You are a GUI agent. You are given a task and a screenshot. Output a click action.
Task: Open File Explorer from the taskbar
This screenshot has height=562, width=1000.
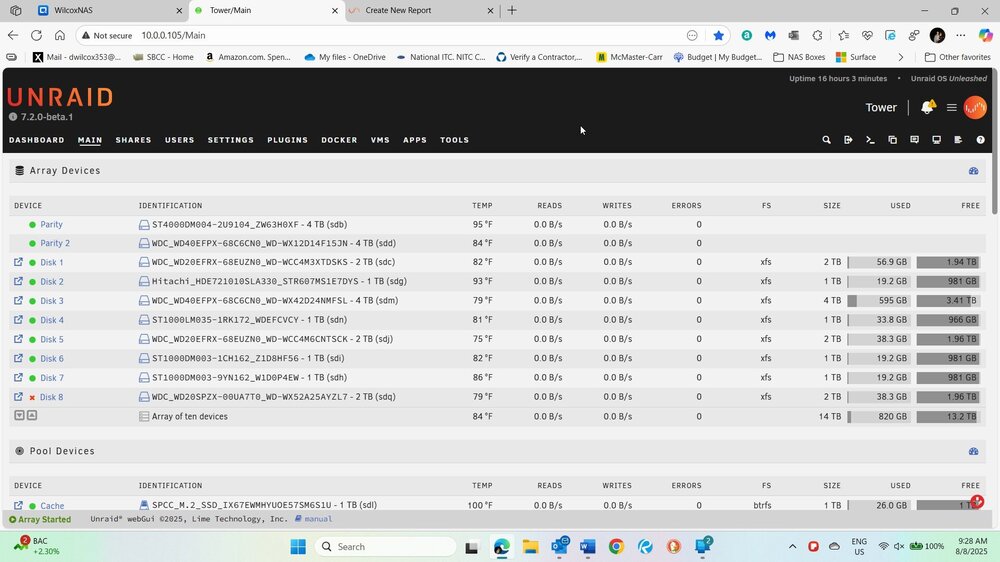(x=530, y=547)
